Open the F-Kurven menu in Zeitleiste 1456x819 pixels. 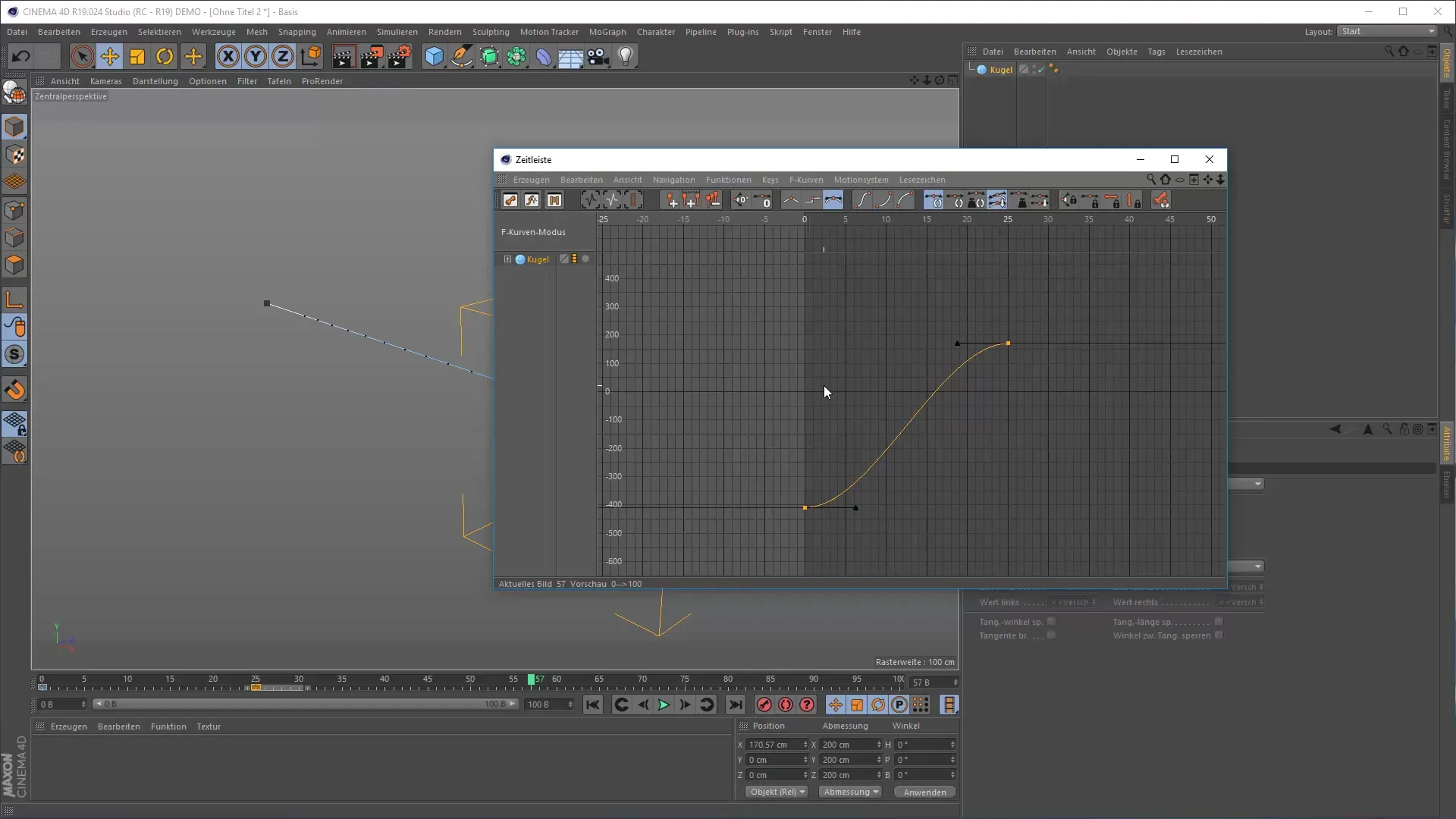pyautogui.click(x=806, y=180)
